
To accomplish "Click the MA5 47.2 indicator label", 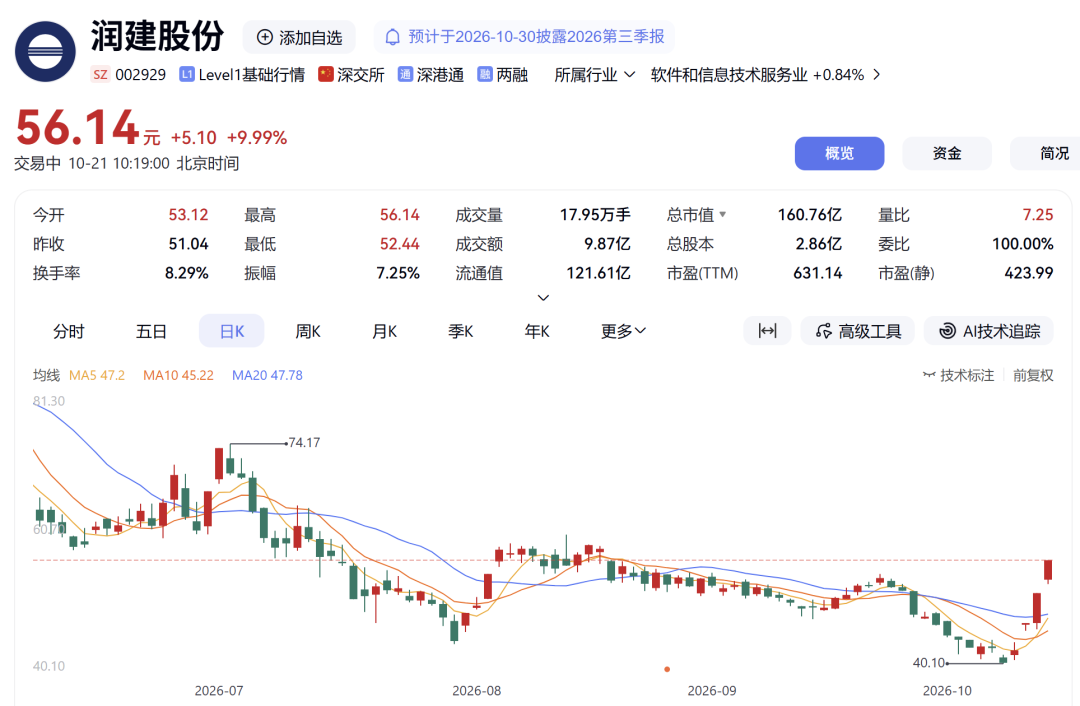I will [x=97, y=375].
